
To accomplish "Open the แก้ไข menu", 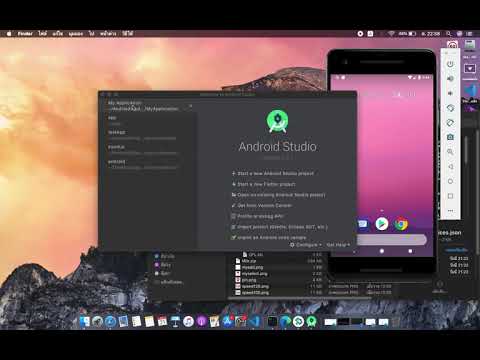I will (58, 34).
